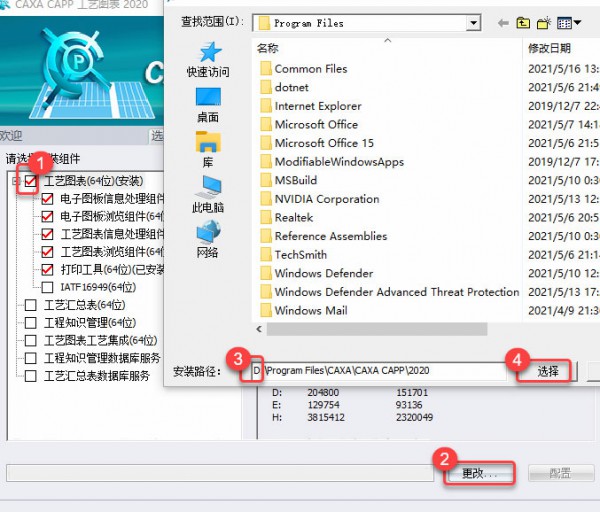Viewport: 600px width, 512px height.
Task: Toggle 电子图板信息处理组件 checkbox
Action: click(47, 199)
